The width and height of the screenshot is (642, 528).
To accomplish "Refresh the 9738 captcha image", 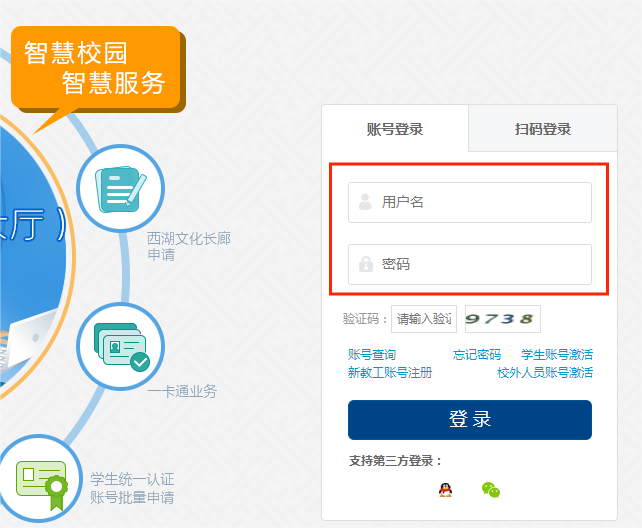I will click(x=503, y=319).
